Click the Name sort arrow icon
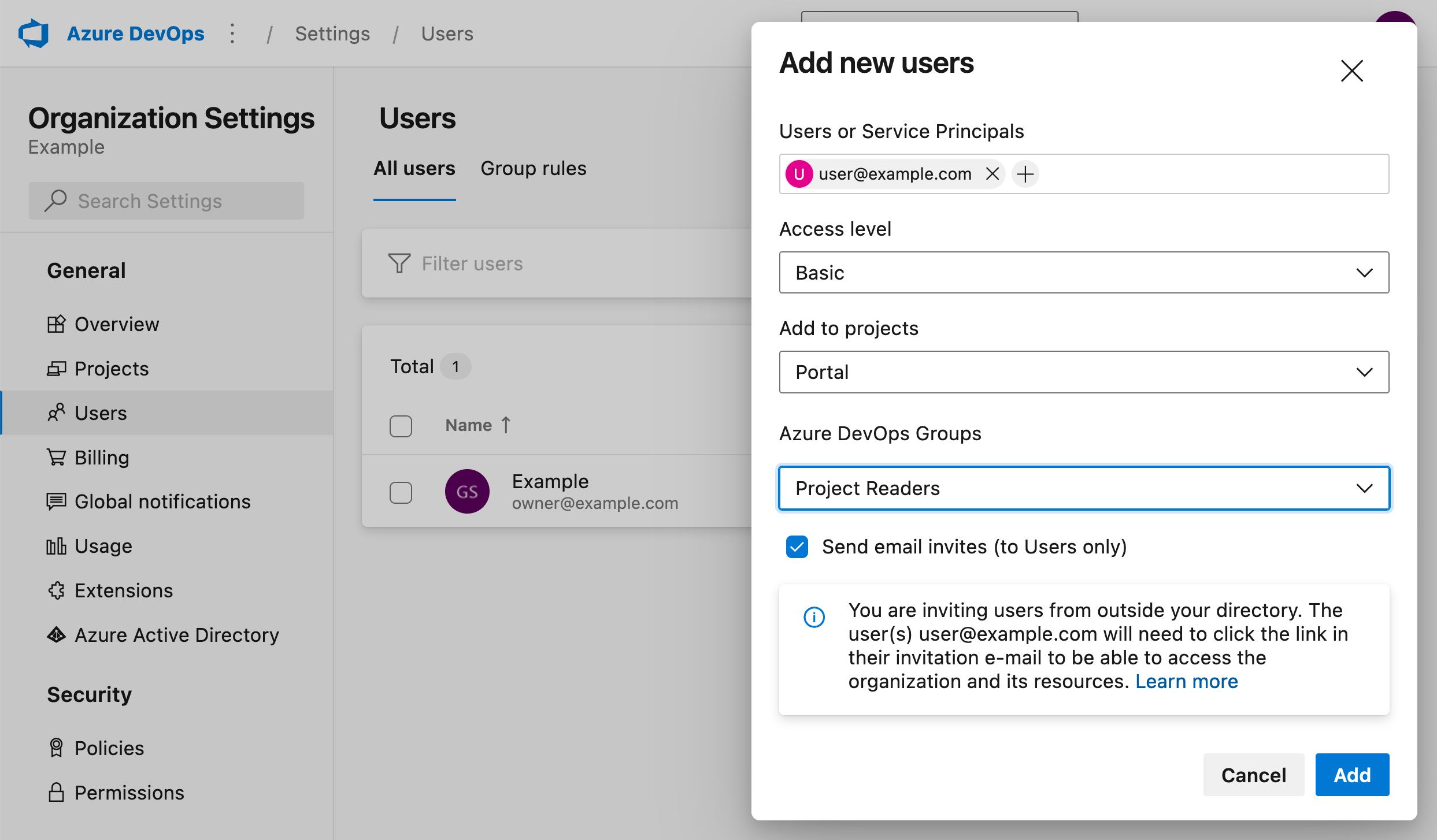 click(x=506, y=425)
